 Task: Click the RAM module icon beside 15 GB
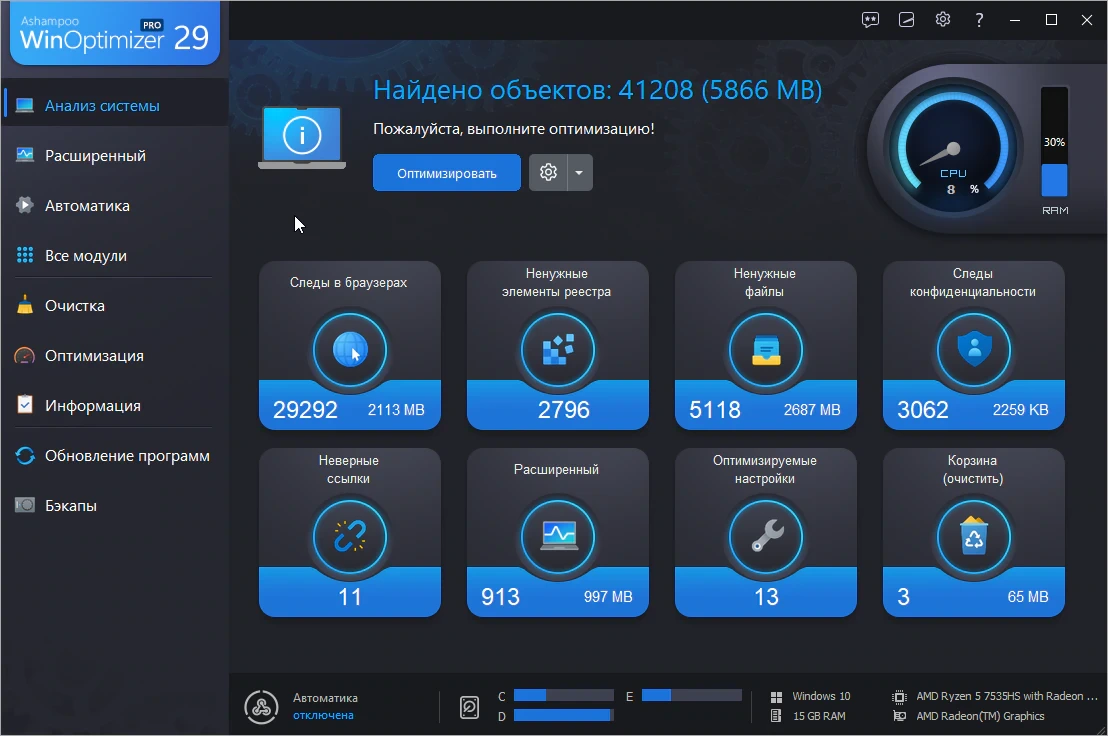pos(776,716)
